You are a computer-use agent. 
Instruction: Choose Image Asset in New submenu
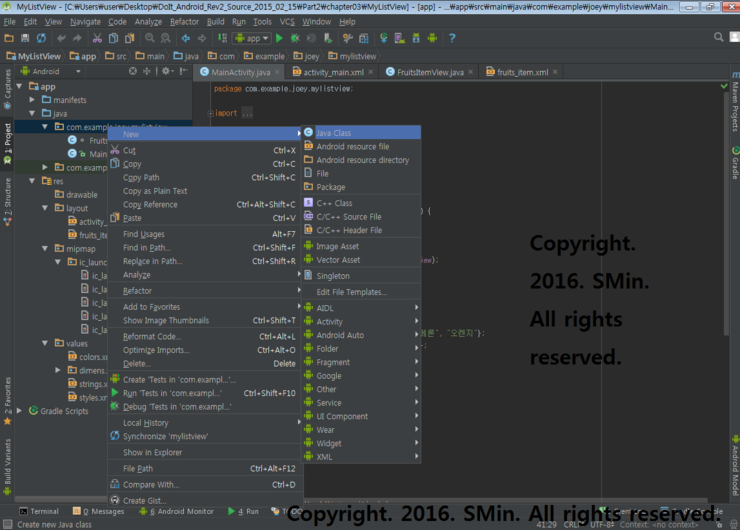[361, 246]
